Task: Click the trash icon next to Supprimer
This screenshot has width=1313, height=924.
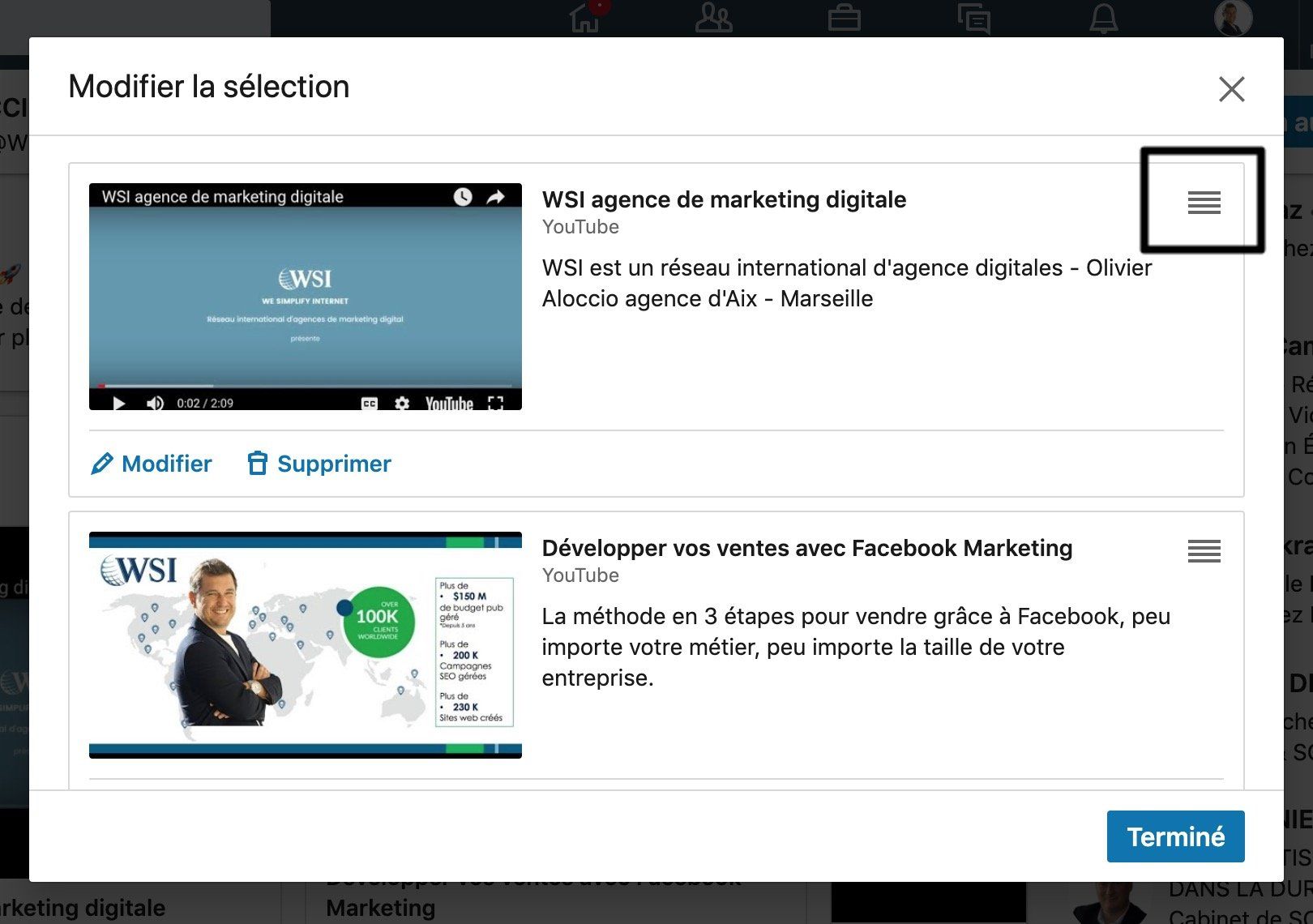Action: tap(257, 463)
